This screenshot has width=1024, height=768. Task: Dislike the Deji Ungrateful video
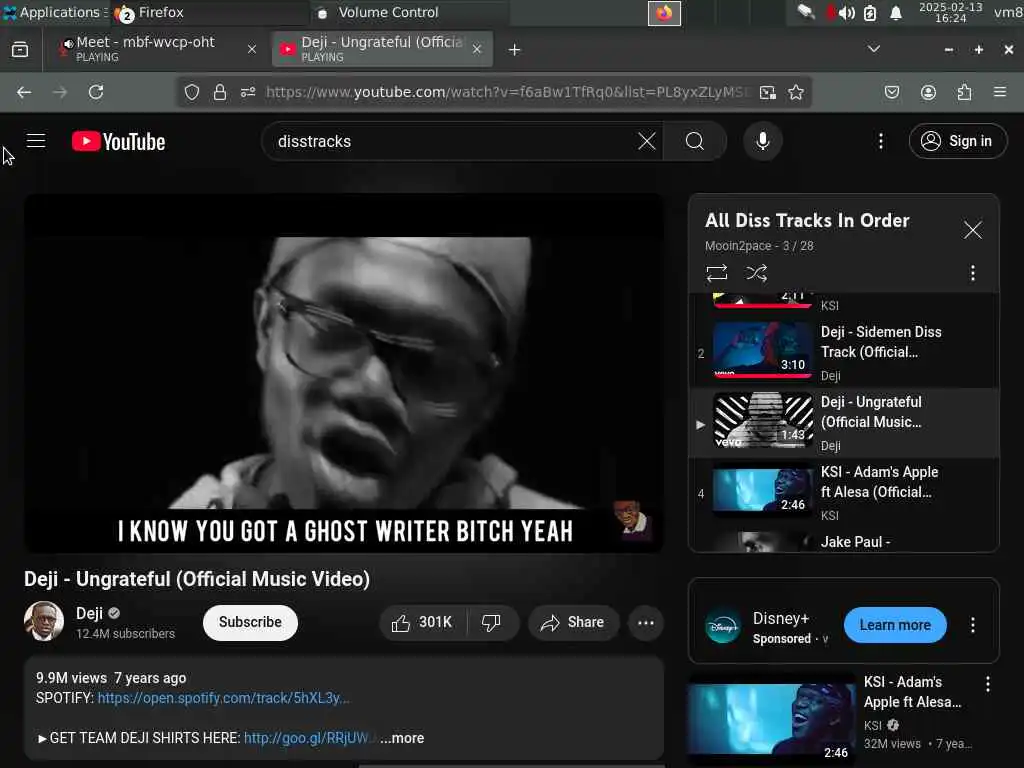[x=491, y=622]
